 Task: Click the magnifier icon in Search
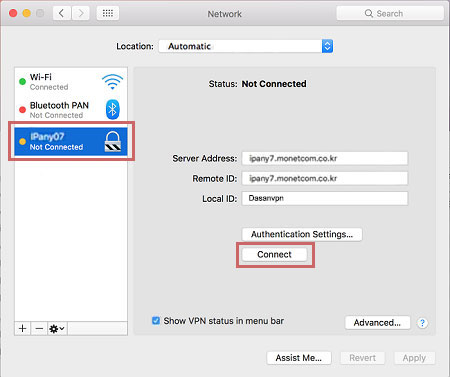[x=368, y=13]
